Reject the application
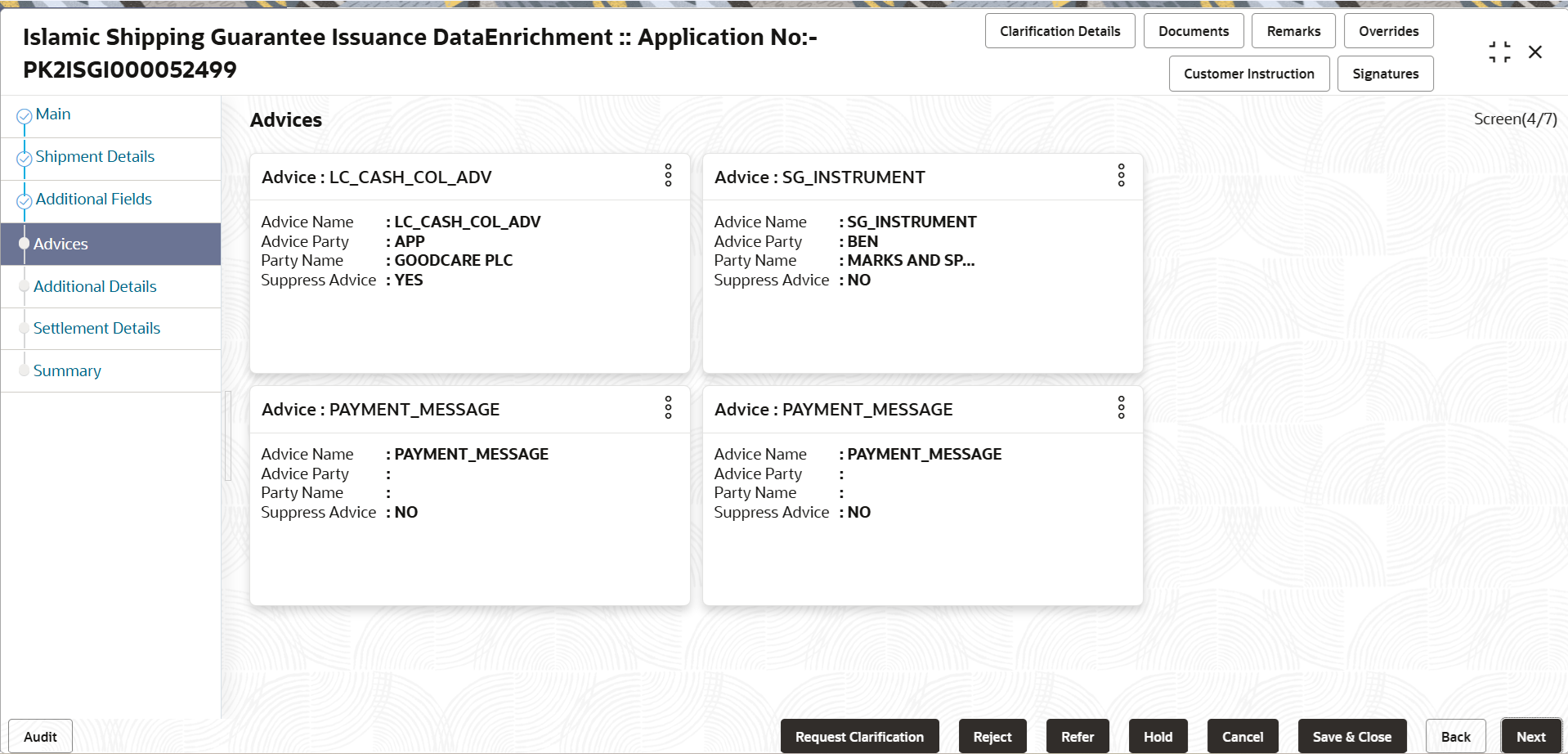Viewport: 1568px width, 754px height. (x=992, y=737)
